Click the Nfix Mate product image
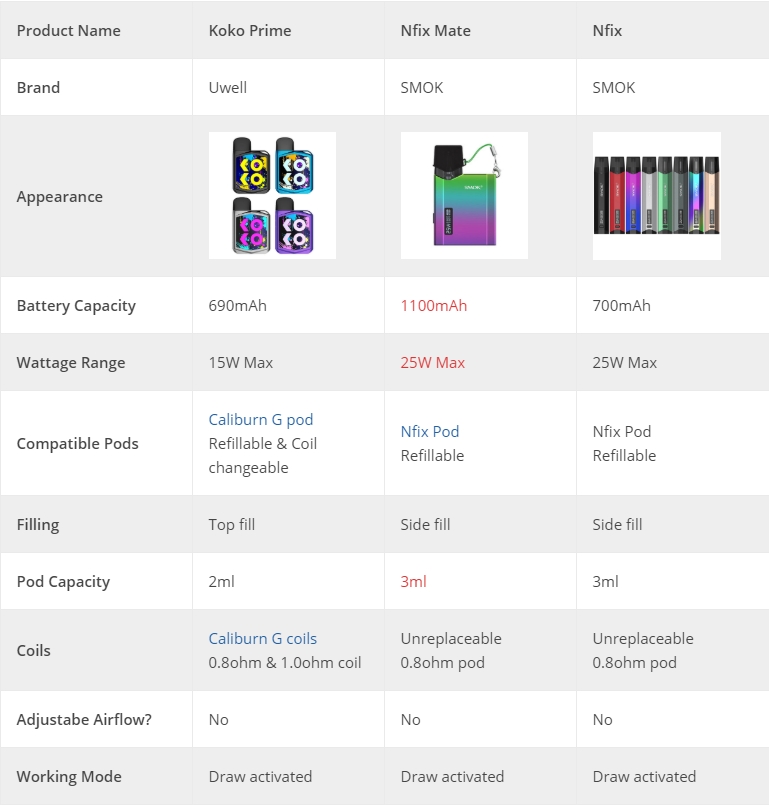769x805 pixels. (x=465, y=196)
